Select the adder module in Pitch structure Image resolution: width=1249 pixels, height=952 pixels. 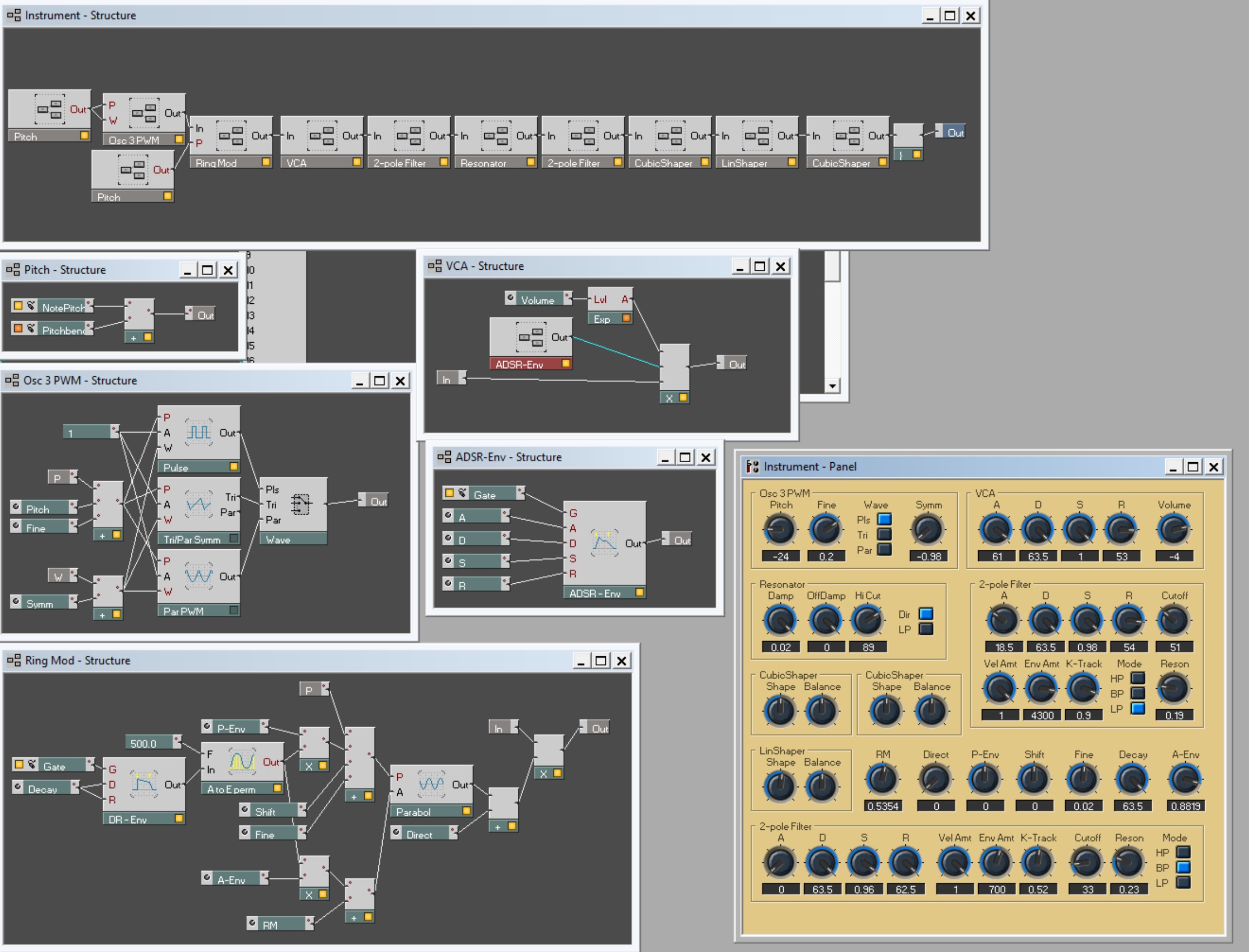pyautogui.click(x=139, y=321)
